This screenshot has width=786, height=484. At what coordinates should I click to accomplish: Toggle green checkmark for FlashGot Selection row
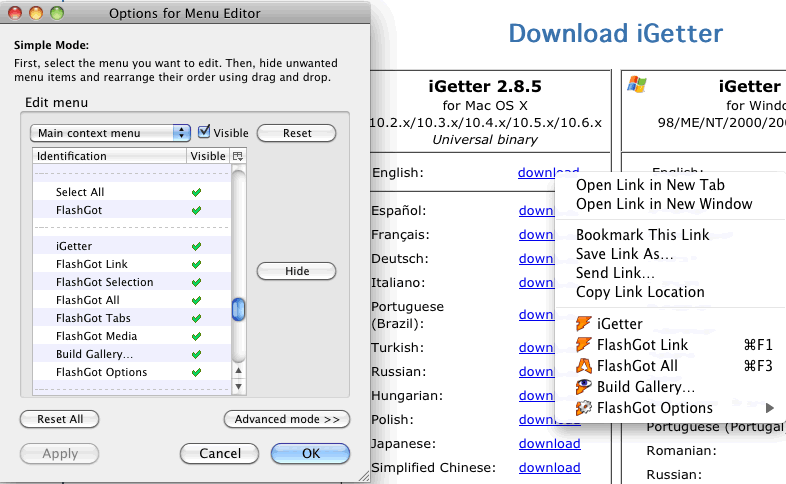click(196, 283)
